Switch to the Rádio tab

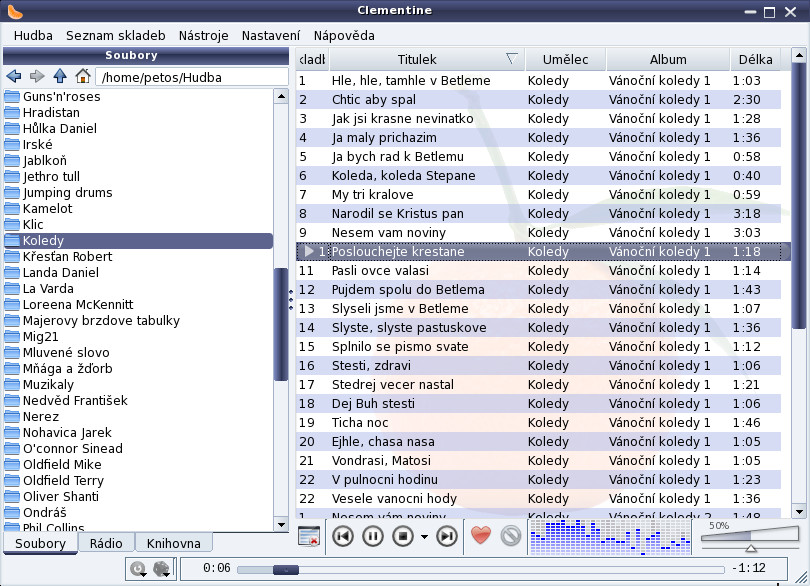(x=106, y=543)
